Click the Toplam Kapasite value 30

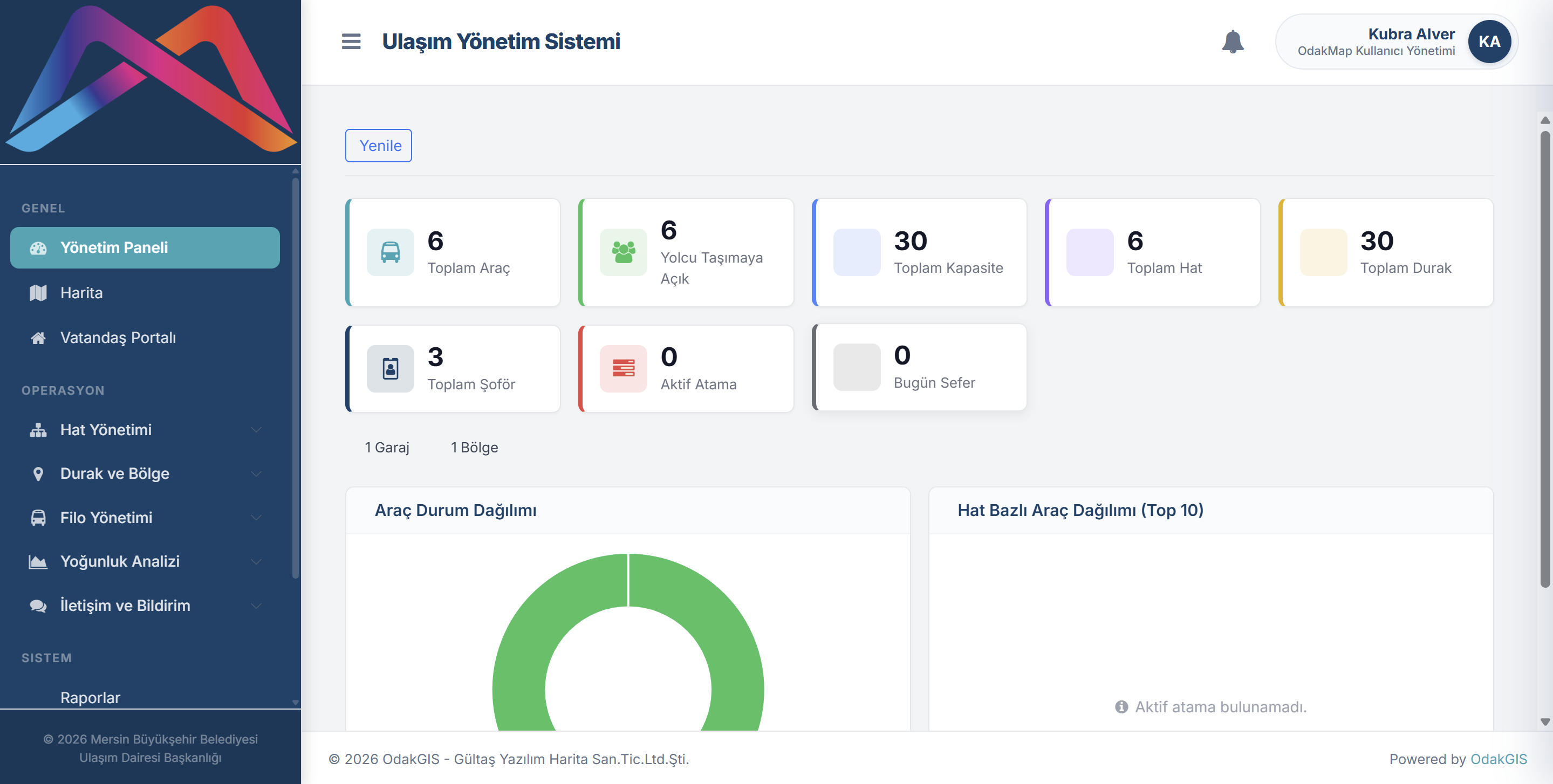(x=911, y=241)
